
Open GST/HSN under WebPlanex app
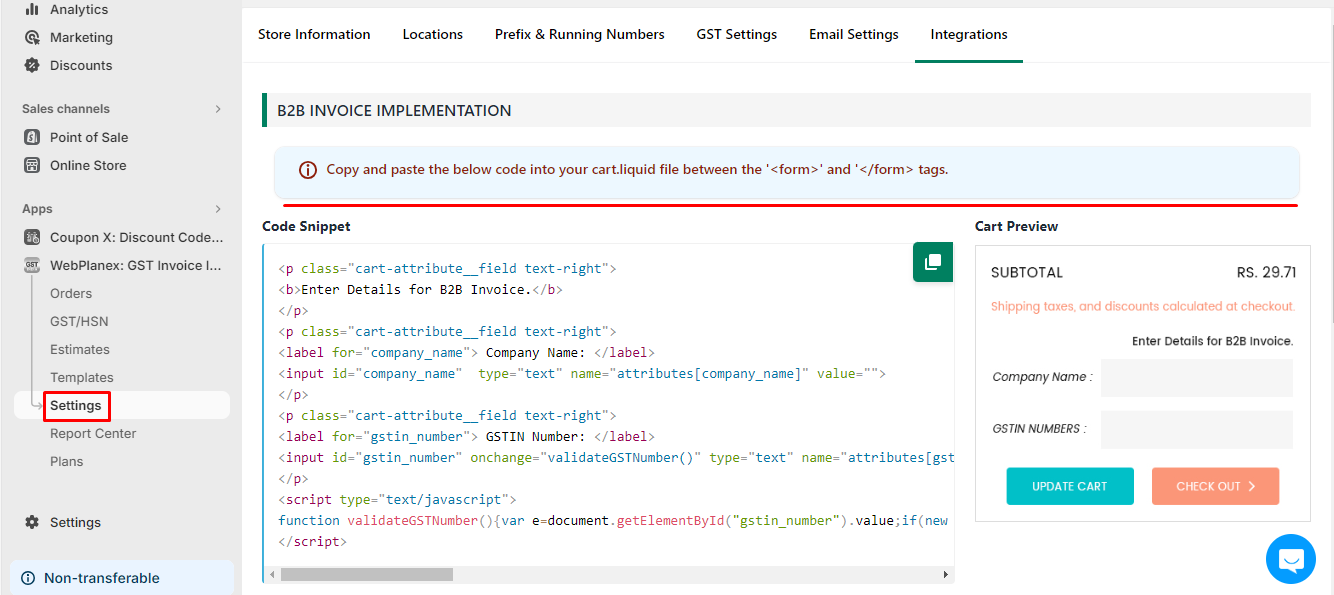[79, 321]
